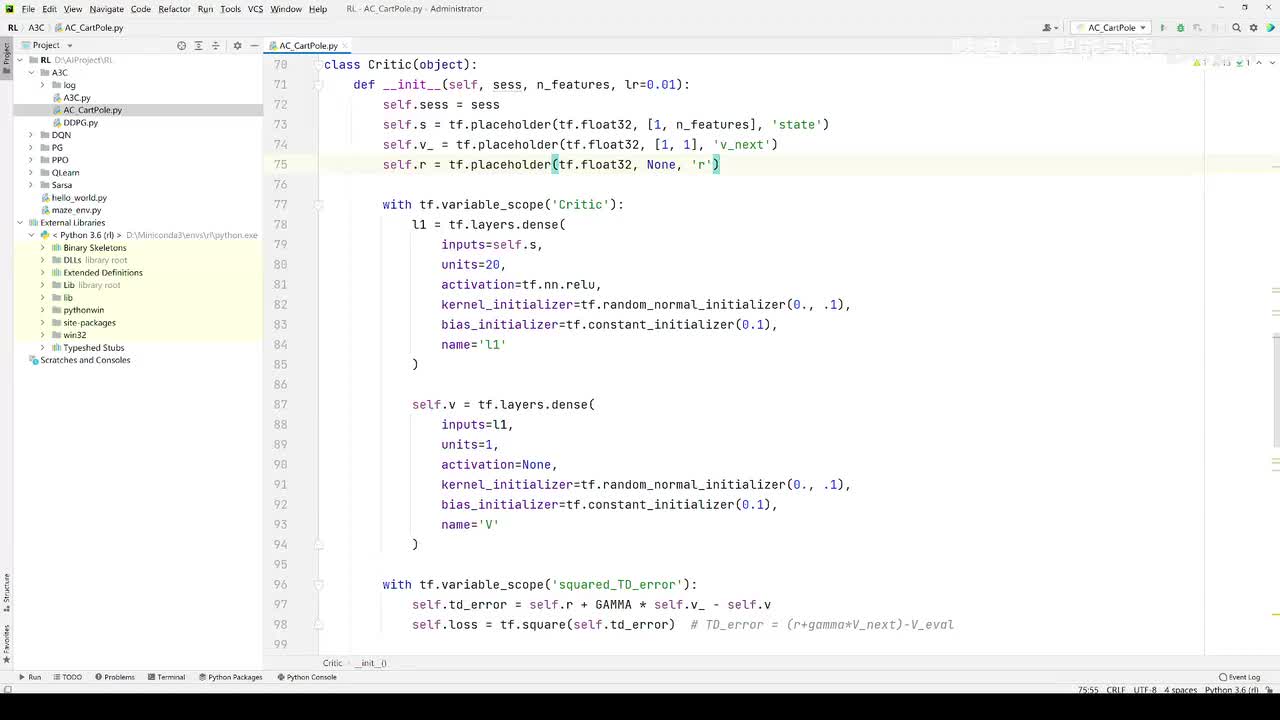Click the Python 3.6 (rl) interpreter status
The height and width of the screenshot is (720, 1280).
click(1232, 690)
